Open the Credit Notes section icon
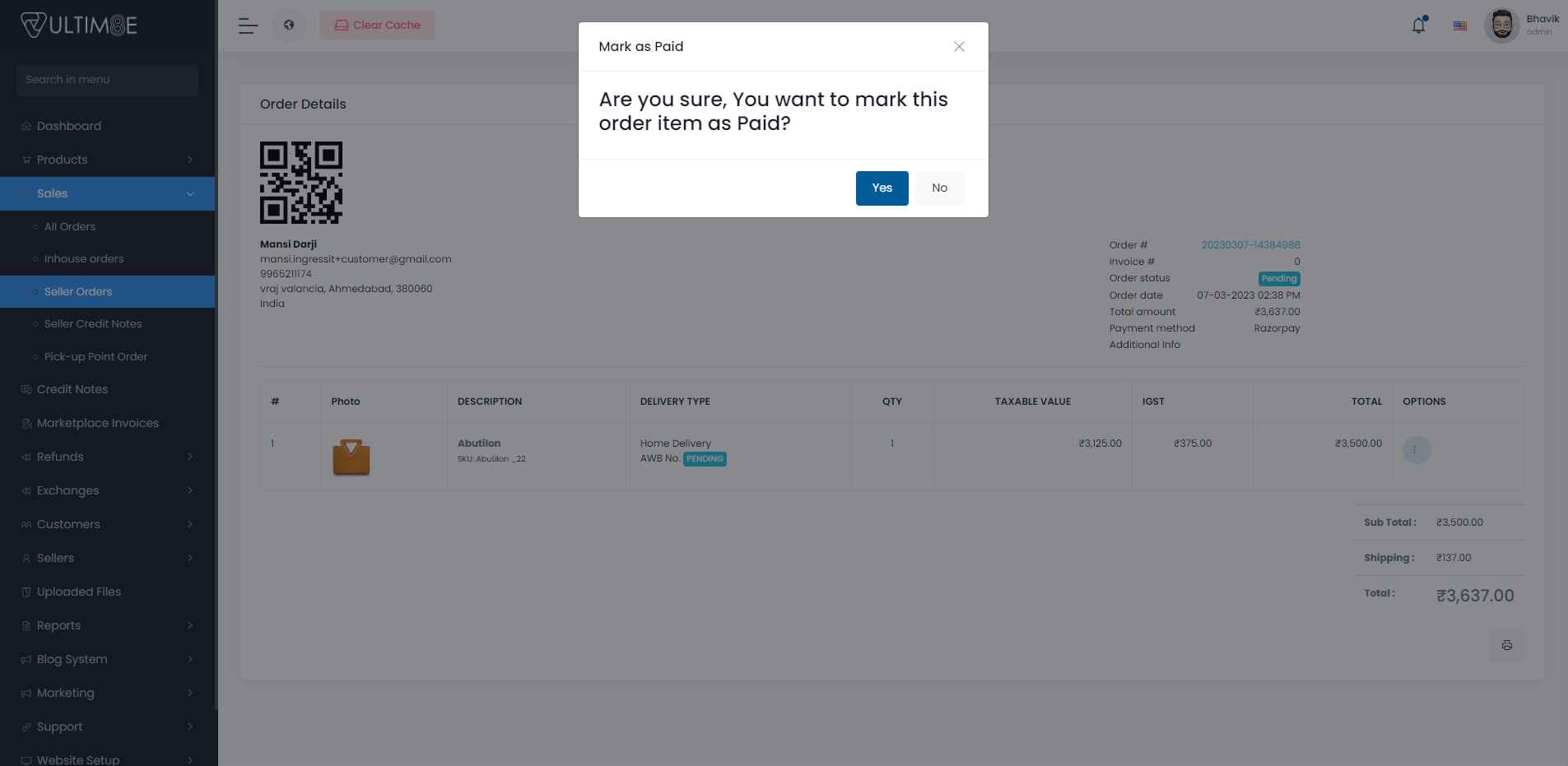Image resolution: width=1568 pixels, height=766 pixels. tap(26, 388)
